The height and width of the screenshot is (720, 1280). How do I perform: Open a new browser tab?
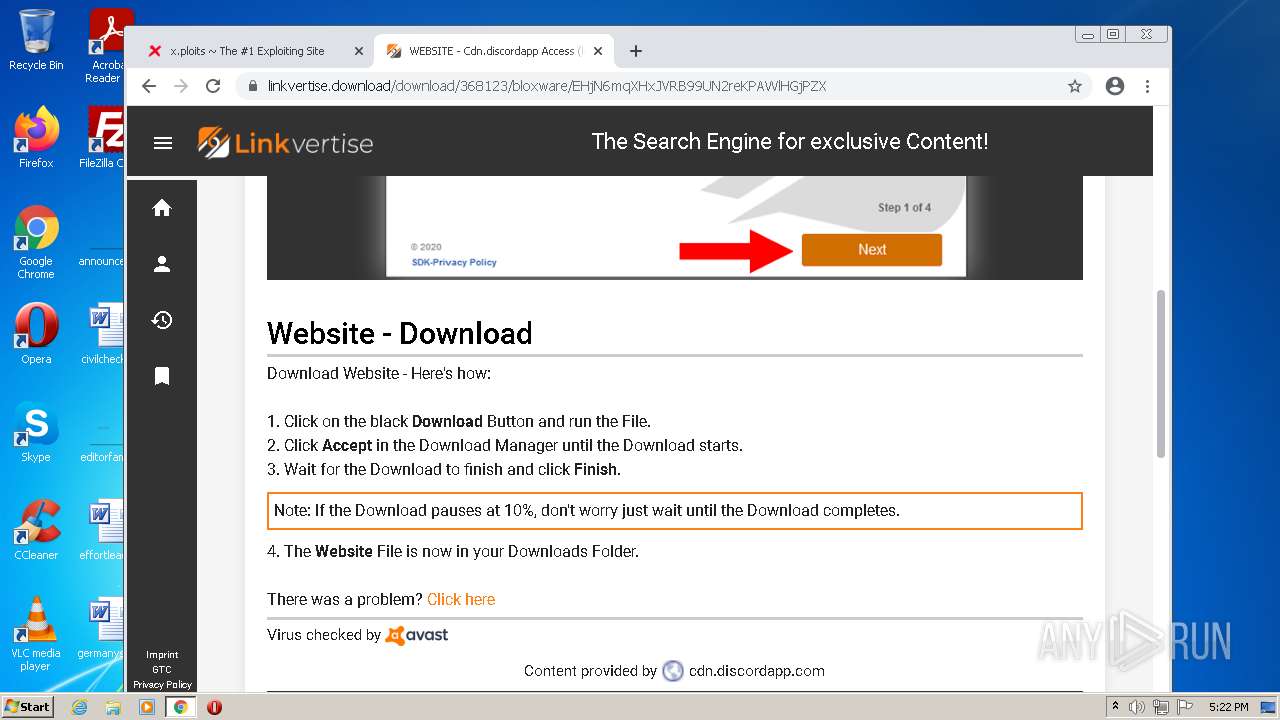click(636, 51)
